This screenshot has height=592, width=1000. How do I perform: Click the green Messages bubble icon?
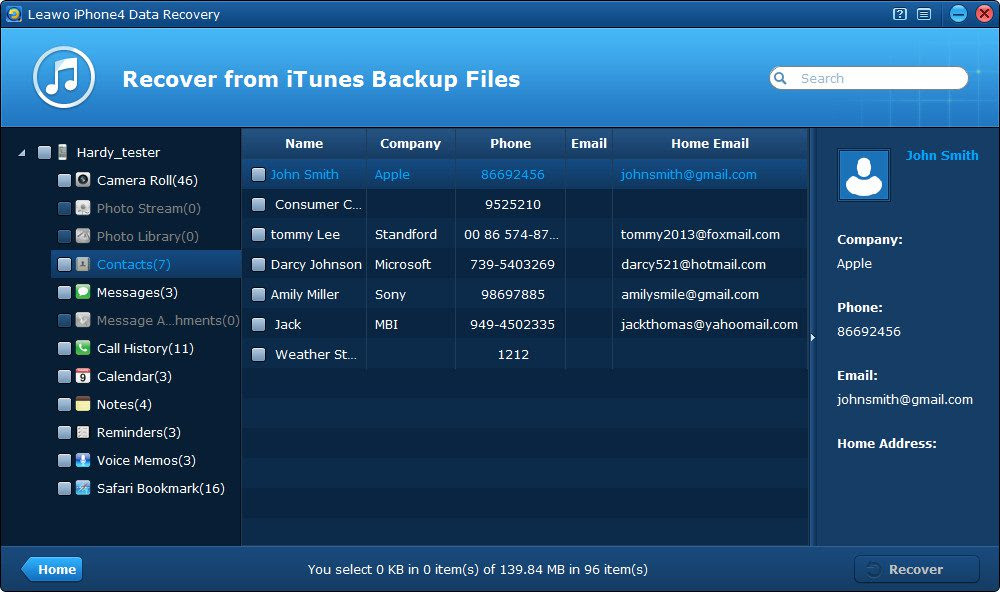click(83, 292)
